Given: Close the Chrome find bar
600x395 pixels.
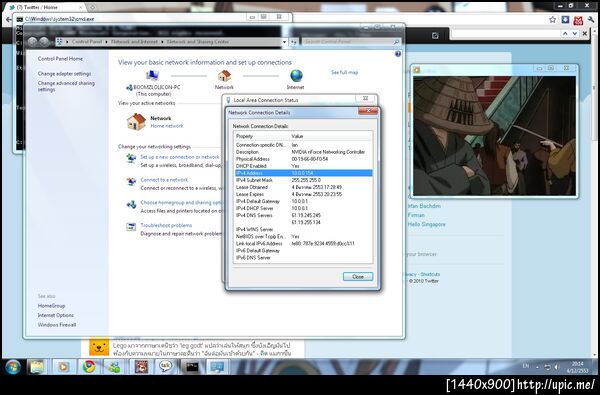Looking at the screenshot, I should (585, 34).
